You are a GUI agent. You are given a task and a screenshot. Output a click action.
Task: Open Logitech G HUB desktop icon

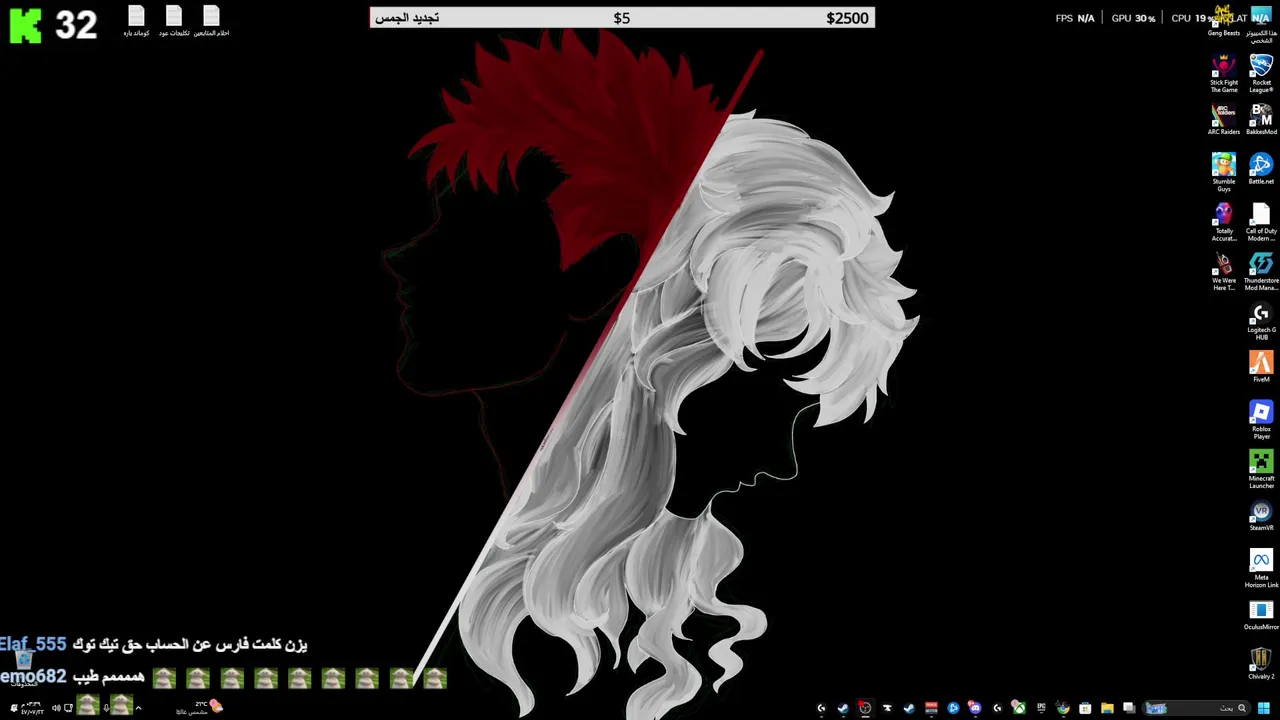click(x=1261, y=321)
